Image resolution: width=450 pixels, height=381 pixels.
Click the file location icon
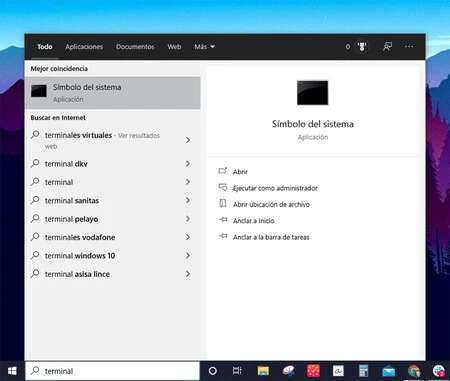(x=223, y=203)
